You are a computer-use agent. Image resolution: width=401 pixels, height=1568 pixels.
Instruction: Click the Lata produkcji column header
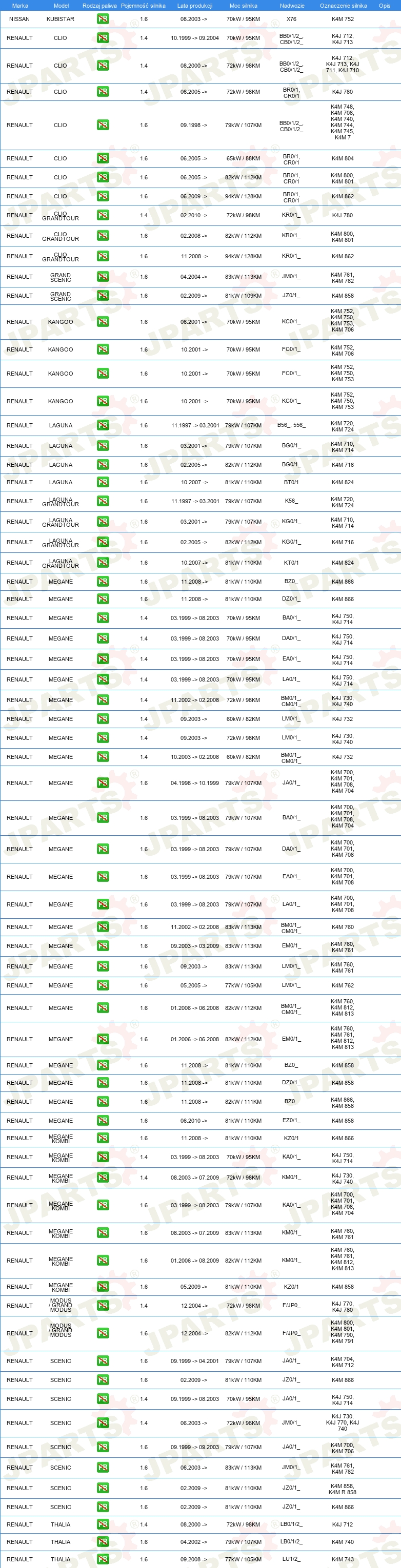tap(194, 6)
